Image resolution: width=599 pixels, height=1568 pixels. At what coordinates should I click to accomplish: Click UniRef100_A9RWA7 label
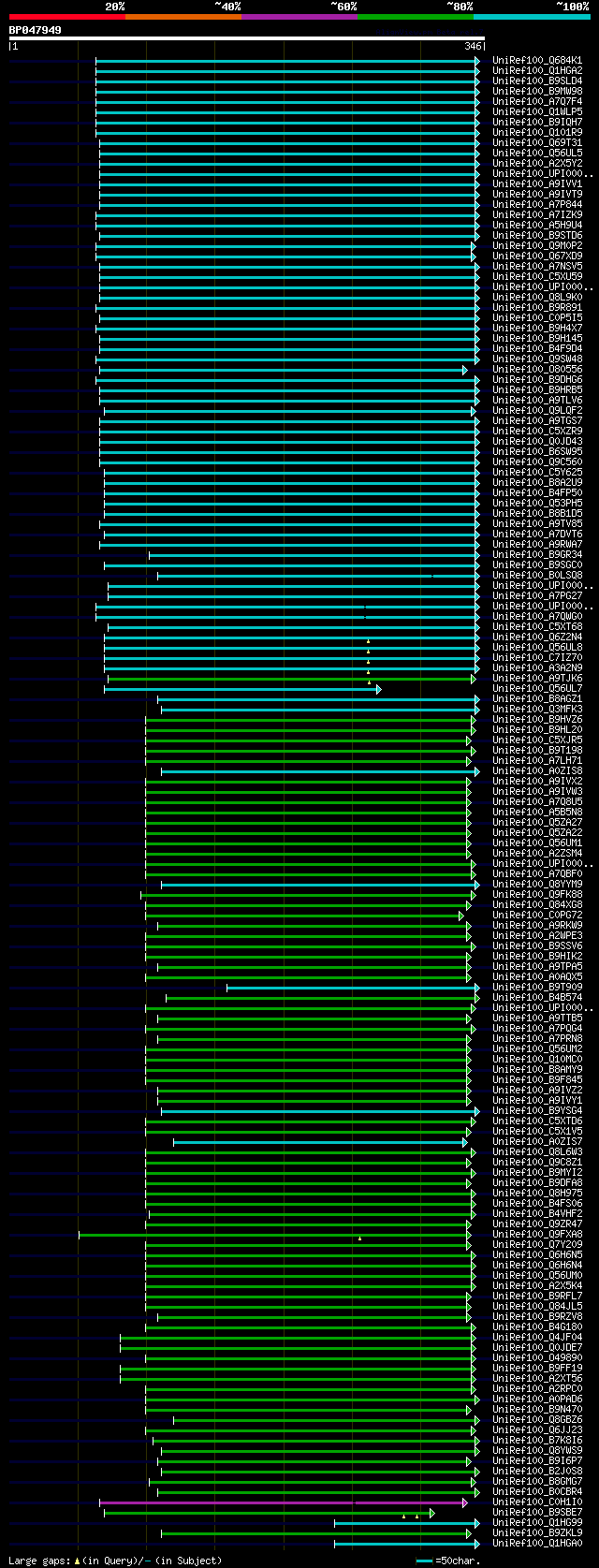[x=537, y=544]
